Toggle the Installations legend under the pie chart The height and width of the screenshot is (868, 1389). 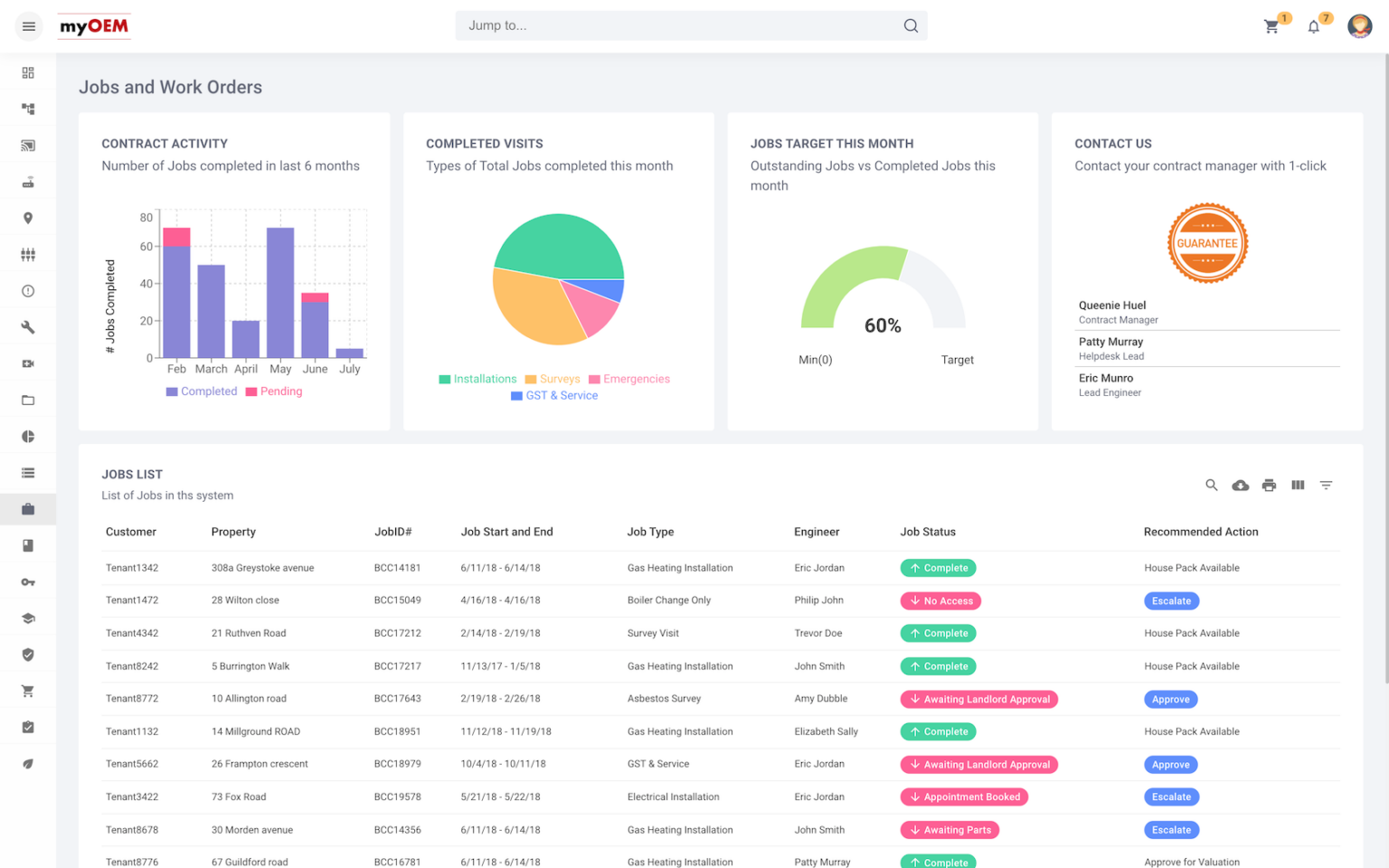coord(477,379)
